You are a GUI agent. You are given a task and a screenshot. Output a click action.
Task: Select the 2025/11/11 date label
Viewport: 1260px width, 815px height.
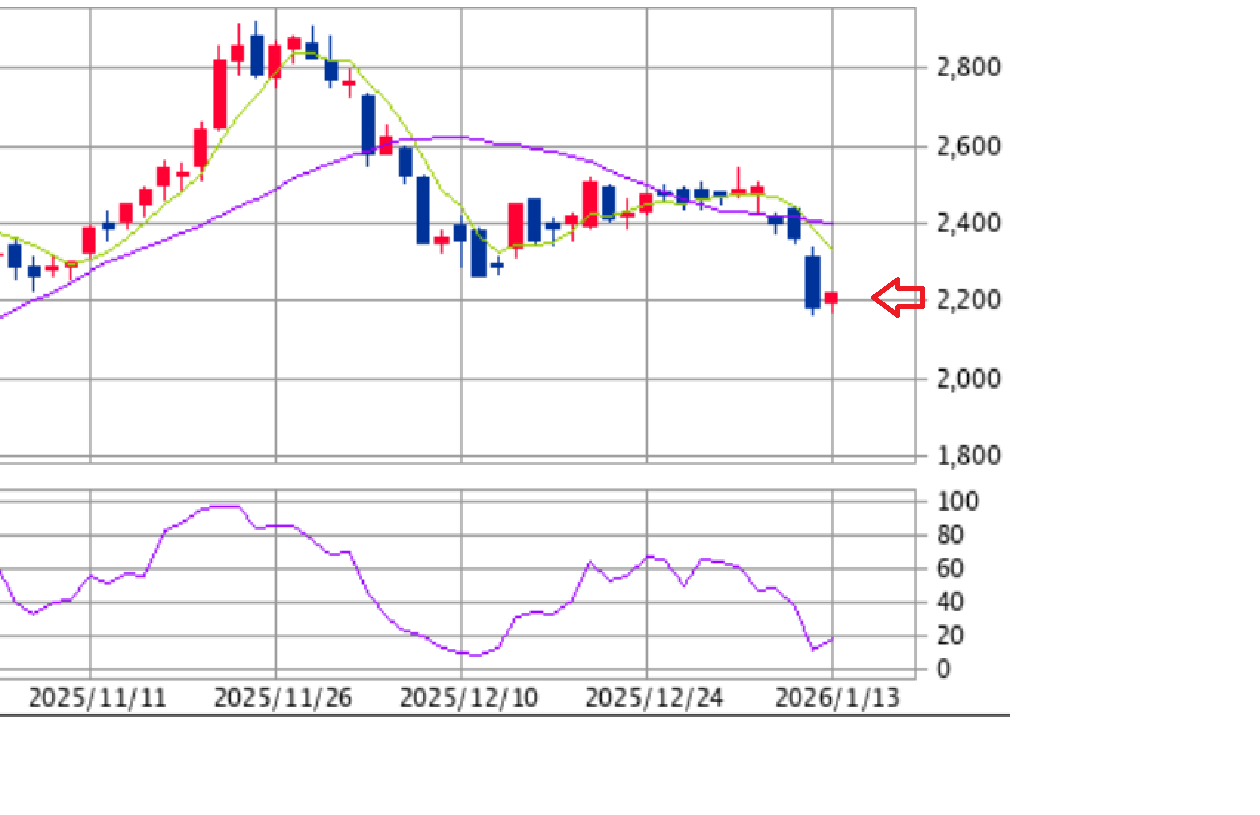97,697
